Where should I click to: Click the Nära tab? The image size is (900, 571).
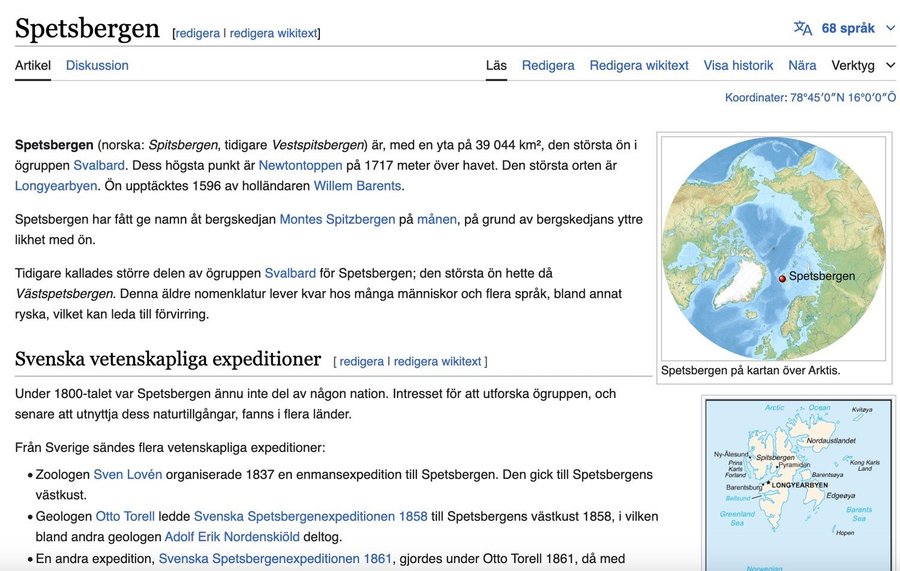802,65
